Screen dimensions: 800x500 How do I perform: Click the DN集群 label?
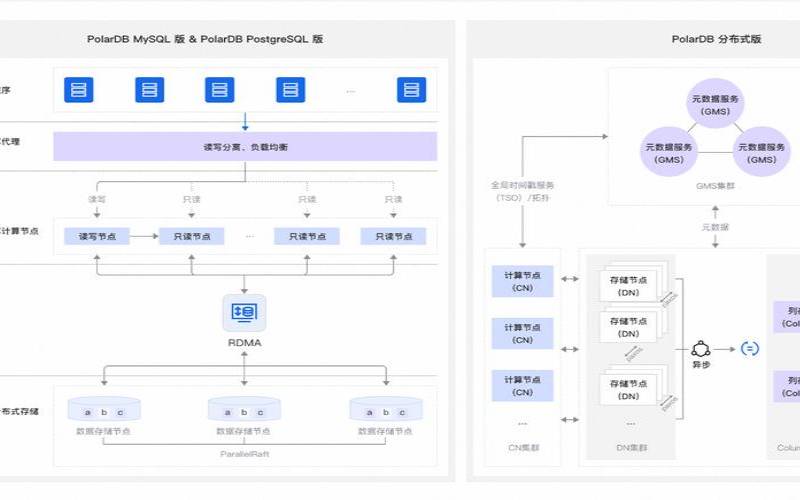(x=632, y=447)
